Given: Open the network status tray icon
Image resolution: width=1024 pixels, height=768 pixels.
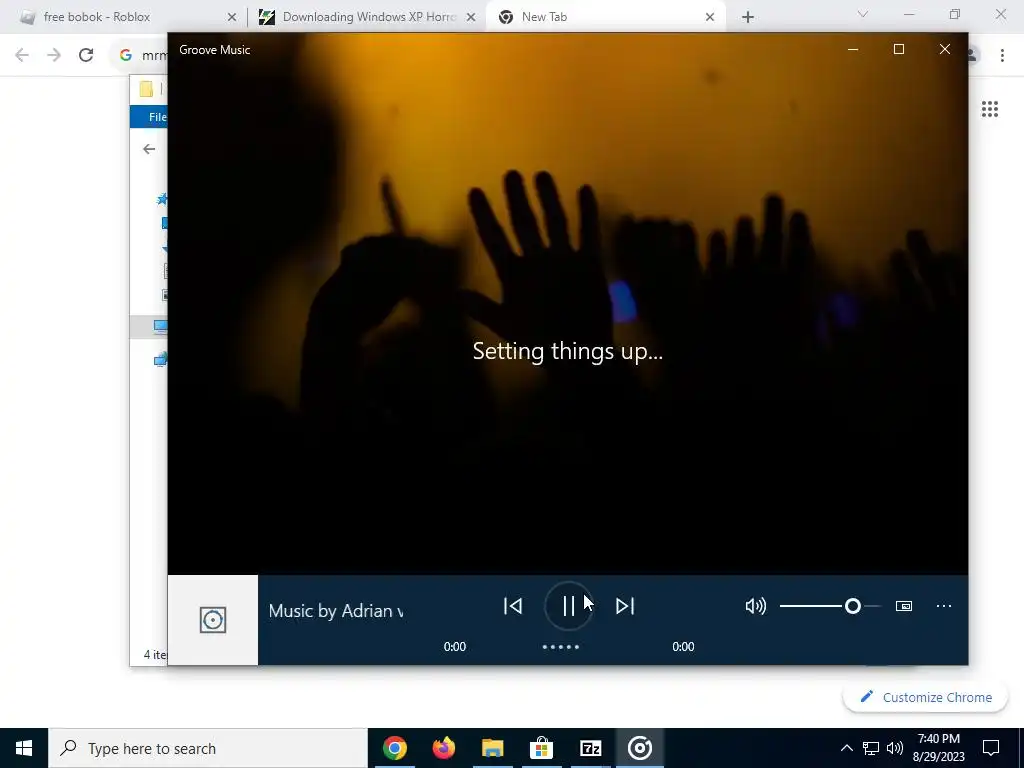Looking at the screenshot, I should click(x=871, y=748).
